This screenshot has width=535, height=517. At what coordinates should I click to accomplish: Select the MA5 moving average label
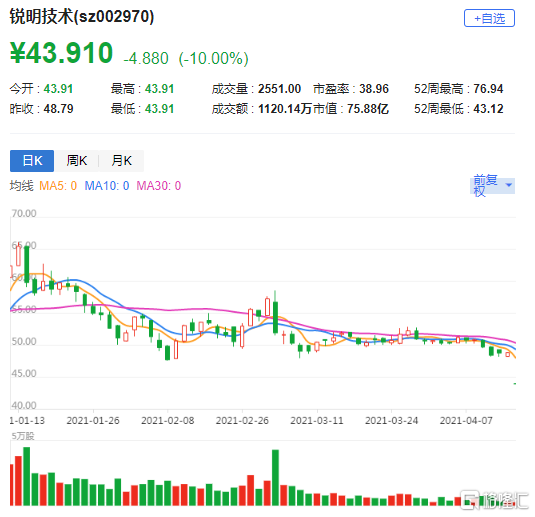point(58,186)
